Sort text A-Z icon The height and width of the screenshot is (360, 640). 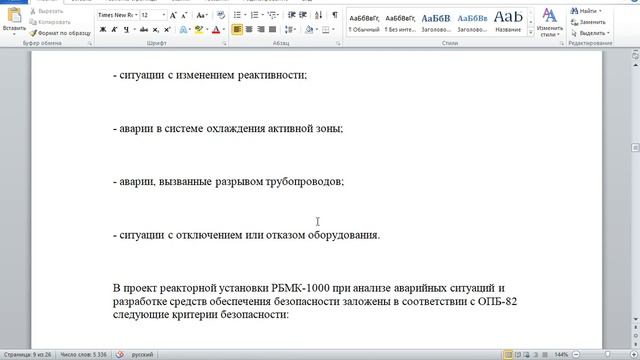tap(319, 16)
